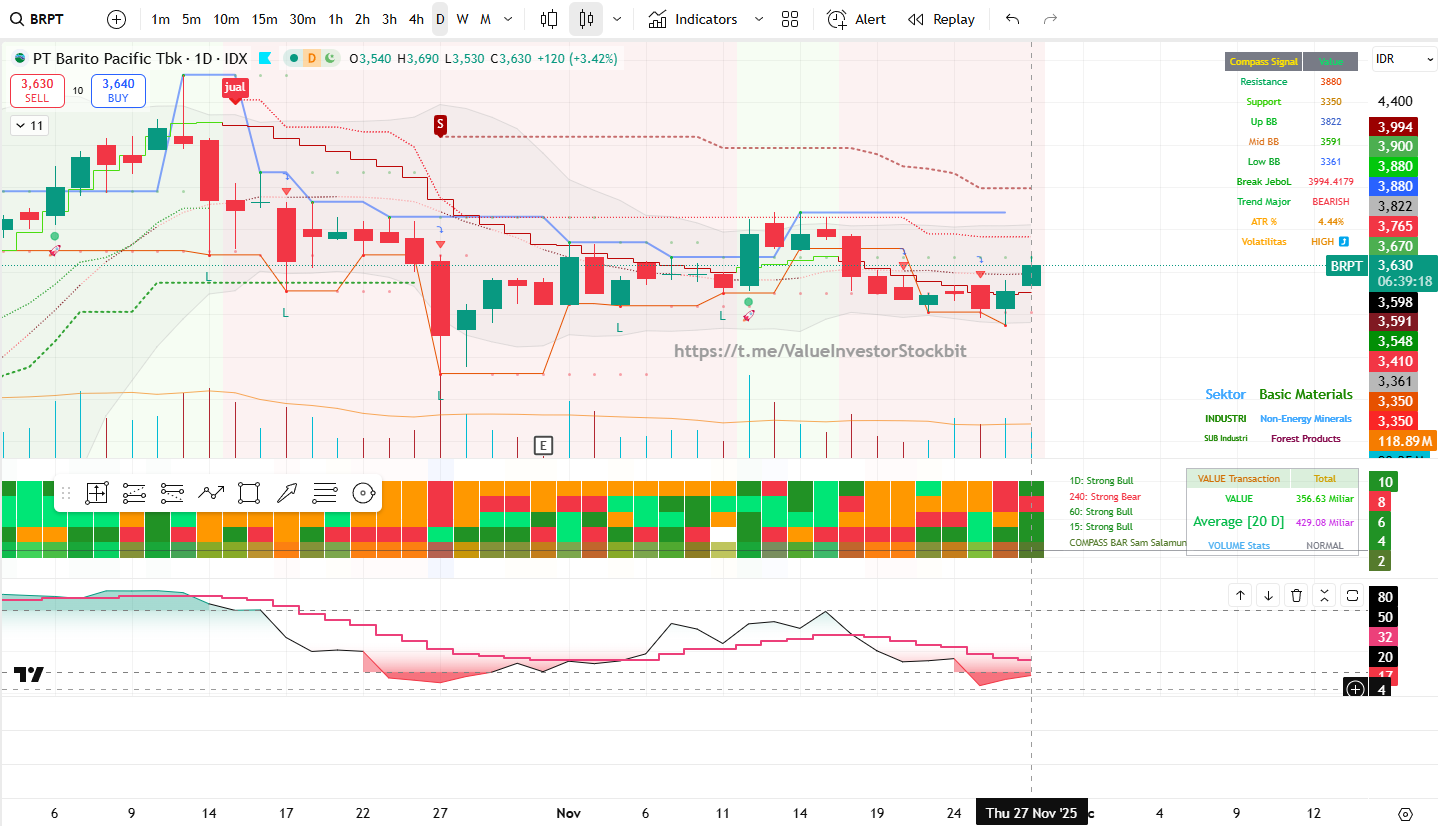Screen dimensions: 1438x826
Task: Select the first drawing tool with move arrows
Action: point(97,493)
